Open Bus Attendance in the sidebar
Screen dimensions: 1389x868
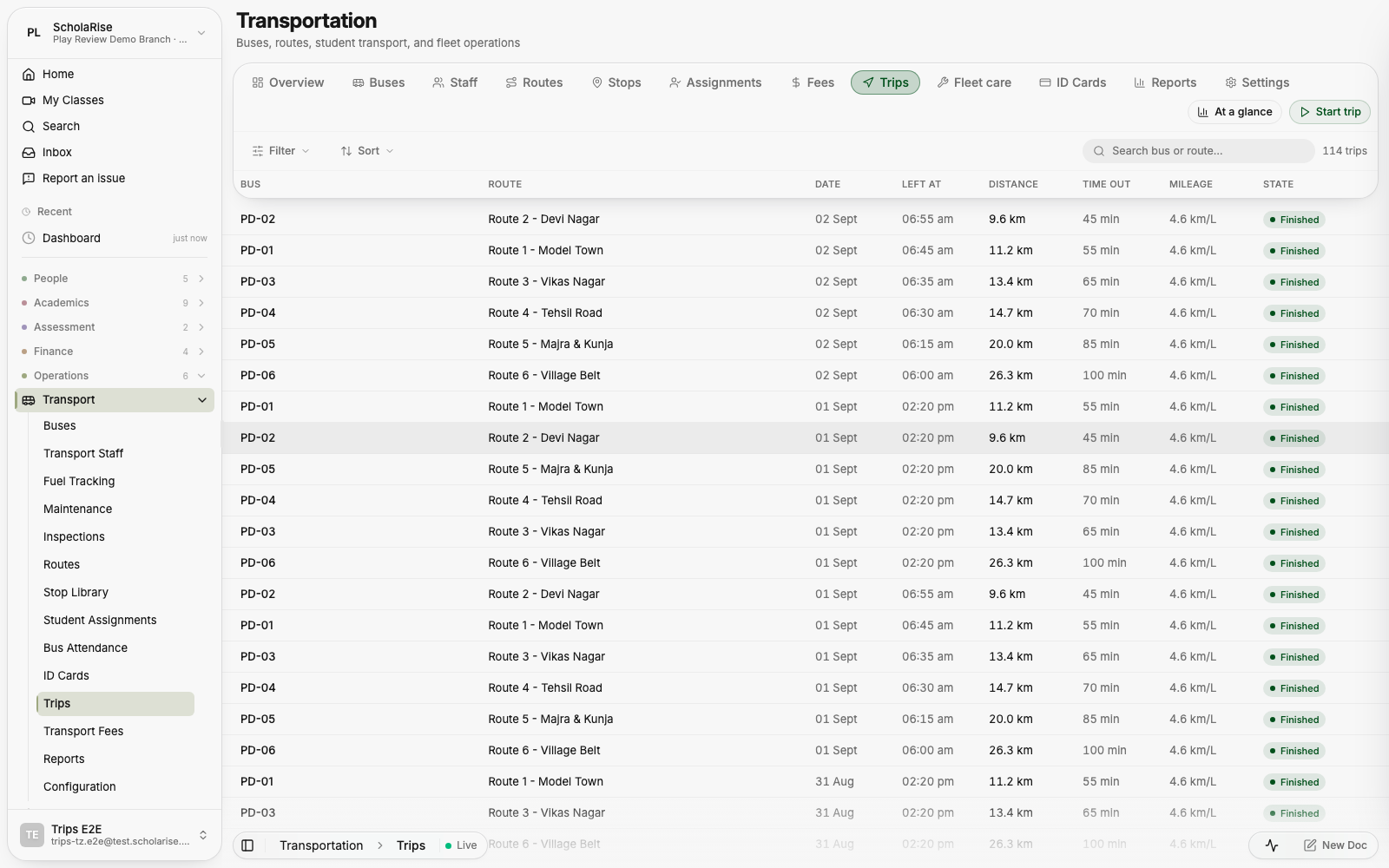pos(85,648)
